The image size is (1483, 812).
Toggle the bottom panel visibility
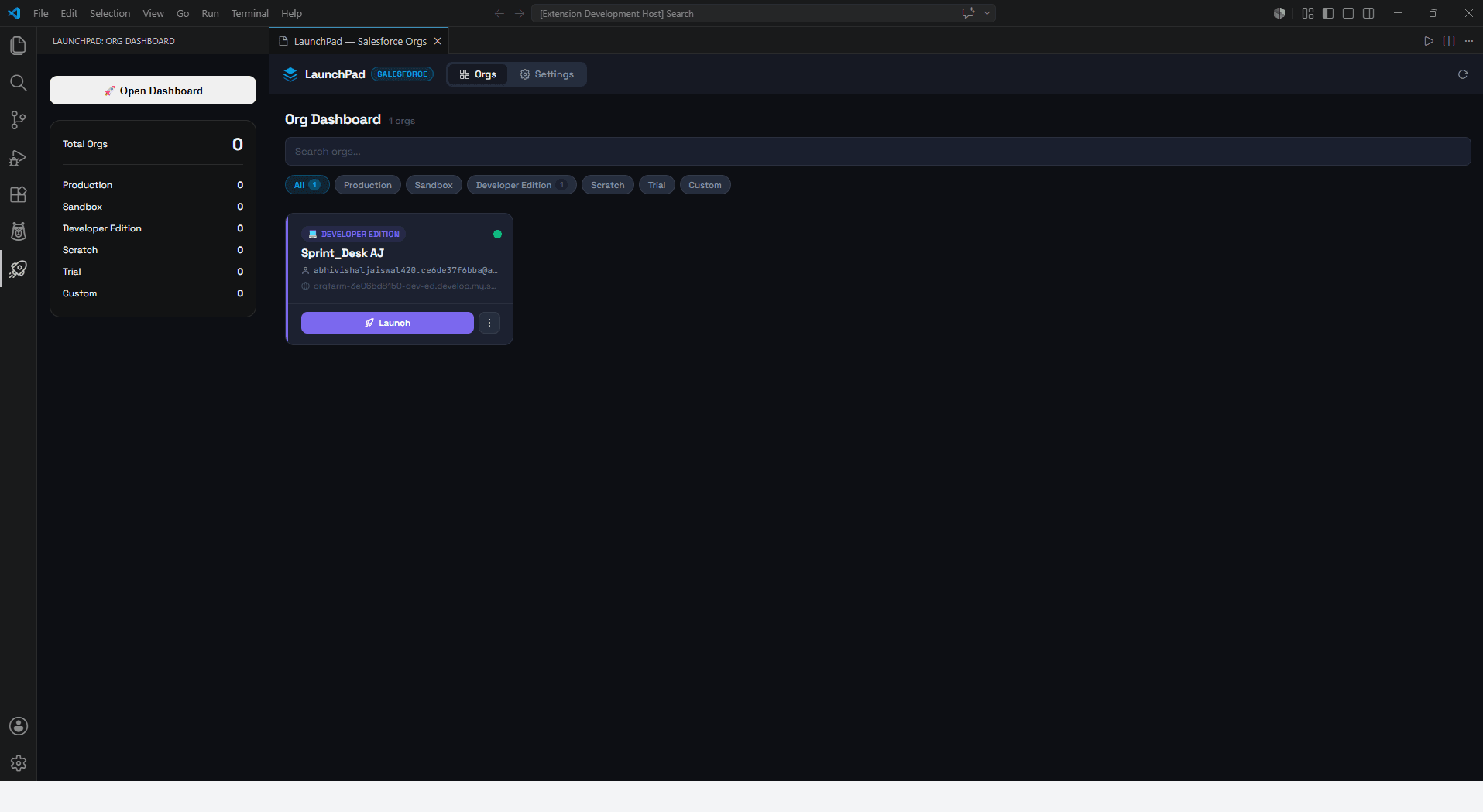click(1348, 13)
